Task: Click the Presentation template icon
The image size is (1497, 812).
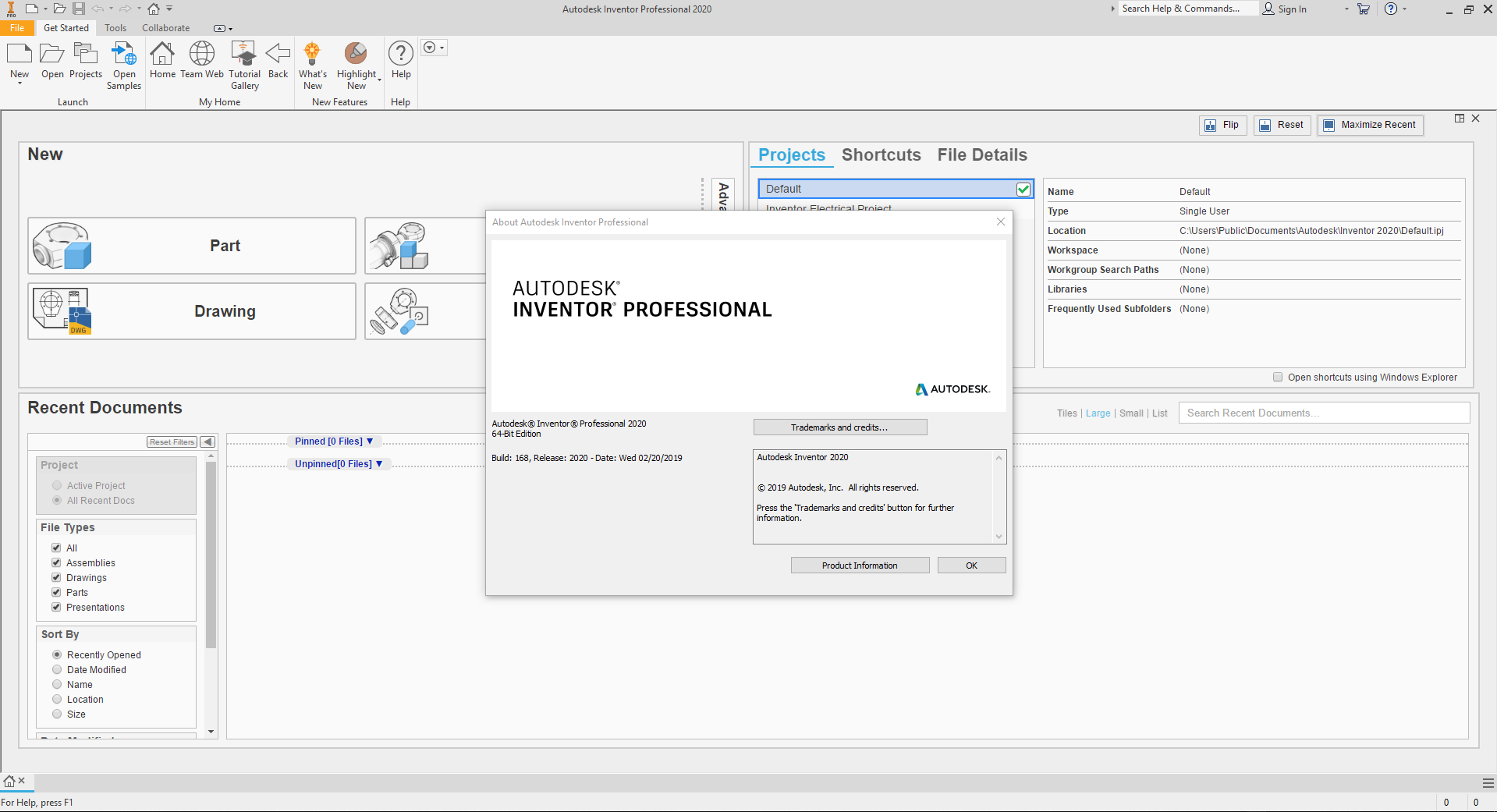Action: [399, 311]
